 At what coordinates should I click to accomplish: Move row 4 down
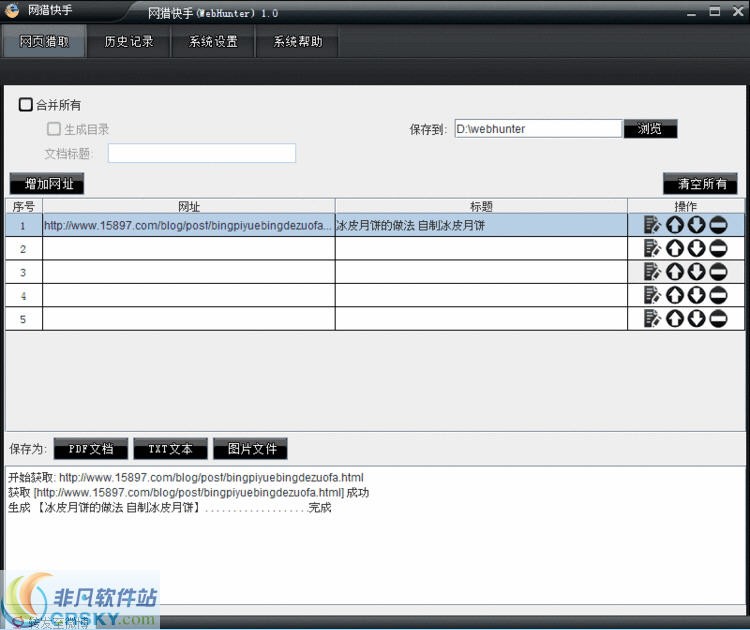(696, 295)
